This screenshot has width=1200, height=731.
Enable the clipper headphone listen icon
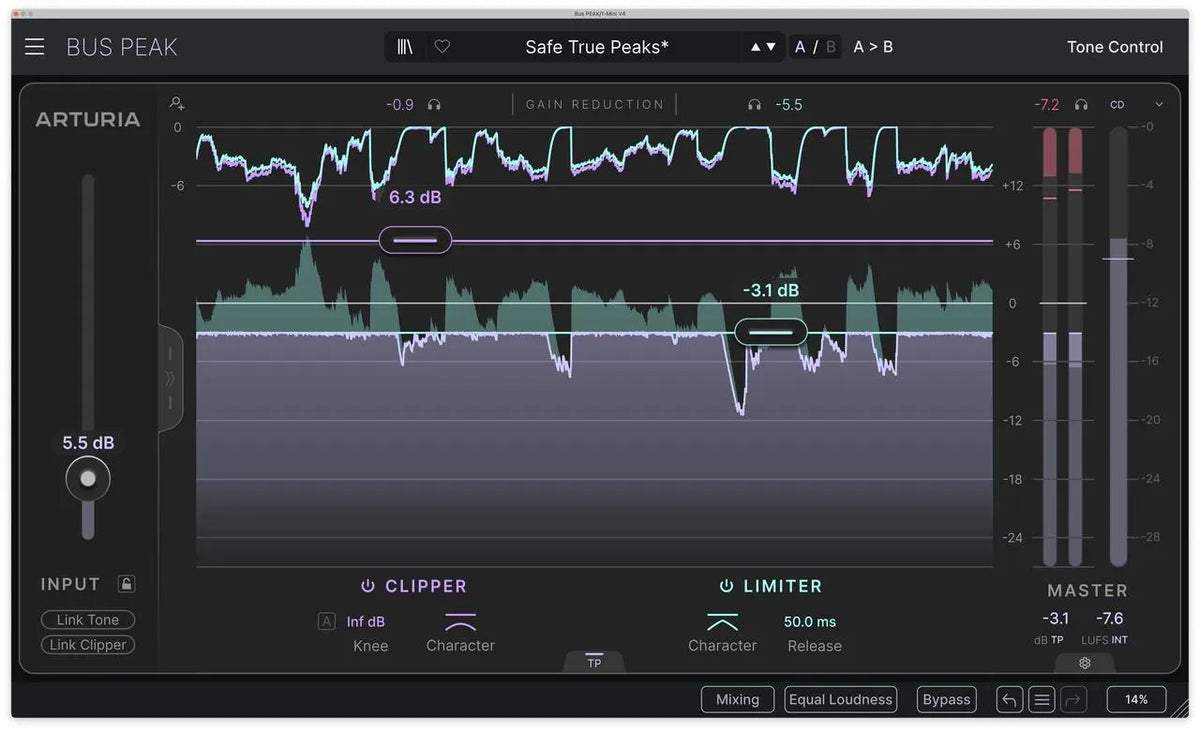click(x=433, y=104)
